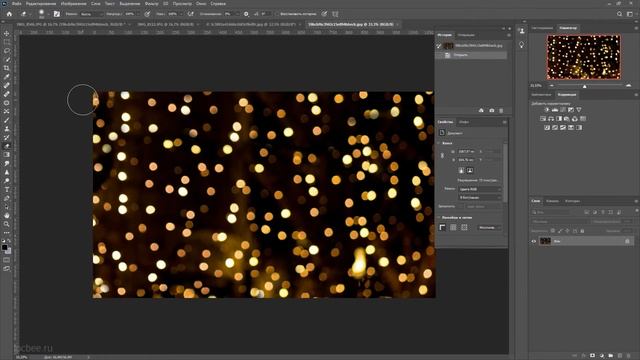The width and height of the screenshot is (640, 360).
Task: Select the 'Открыть' history state
Action: coord(472,55)
